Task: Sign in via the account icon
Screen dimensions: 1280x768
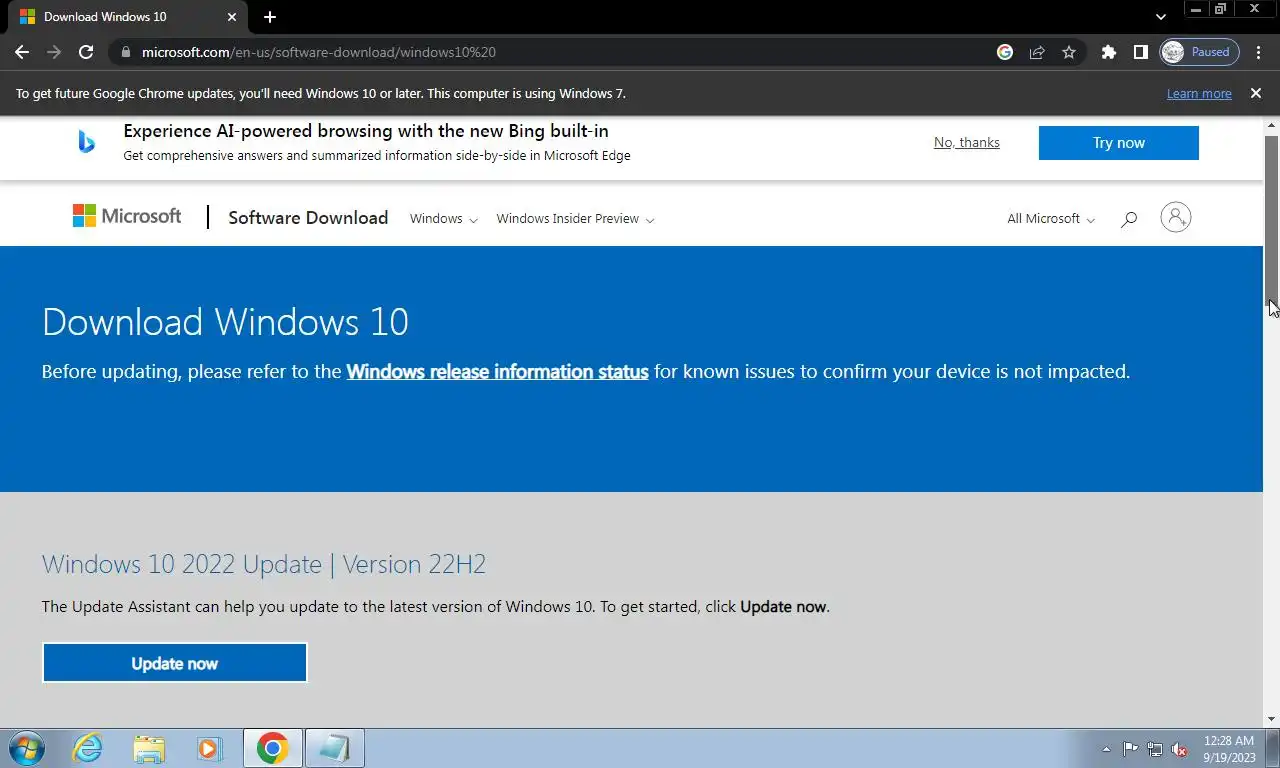Action: 1176,217
